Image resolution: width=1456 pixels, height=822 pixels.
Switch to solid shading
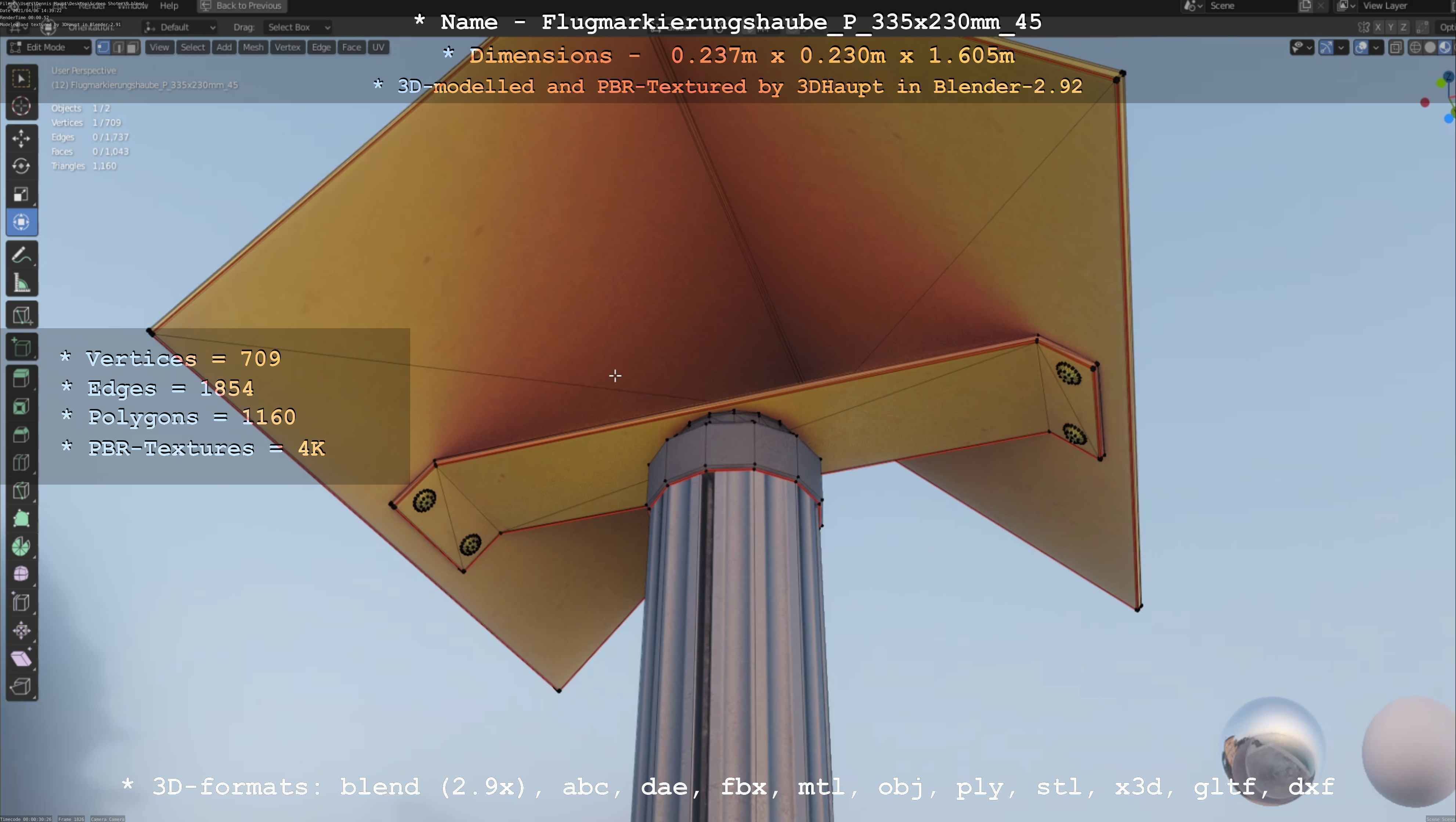[1430, 47]
